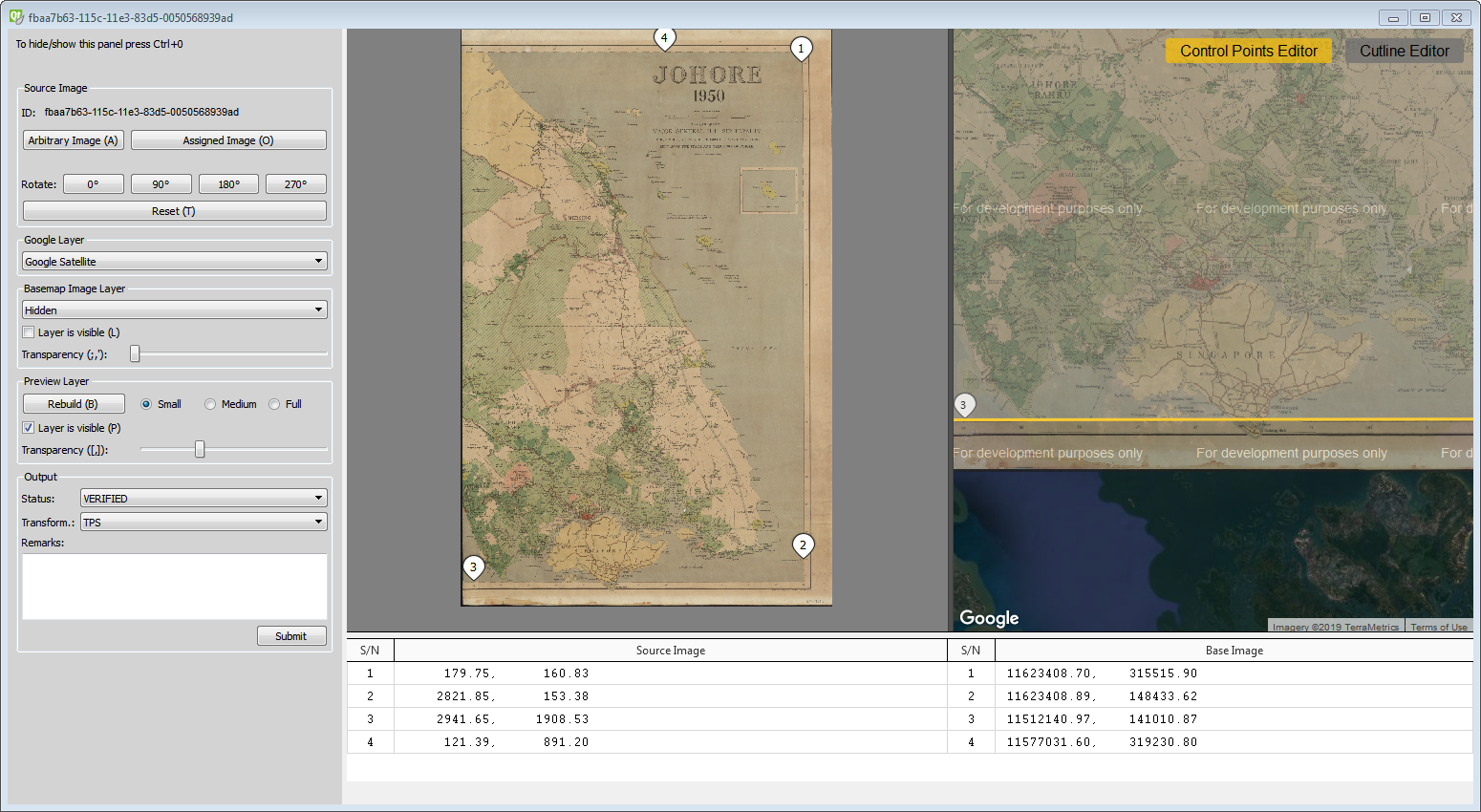The height and width of the screenshot is (812, 1481).
Task: Select the Control Points Editor tab
Action: point(1248,51)
